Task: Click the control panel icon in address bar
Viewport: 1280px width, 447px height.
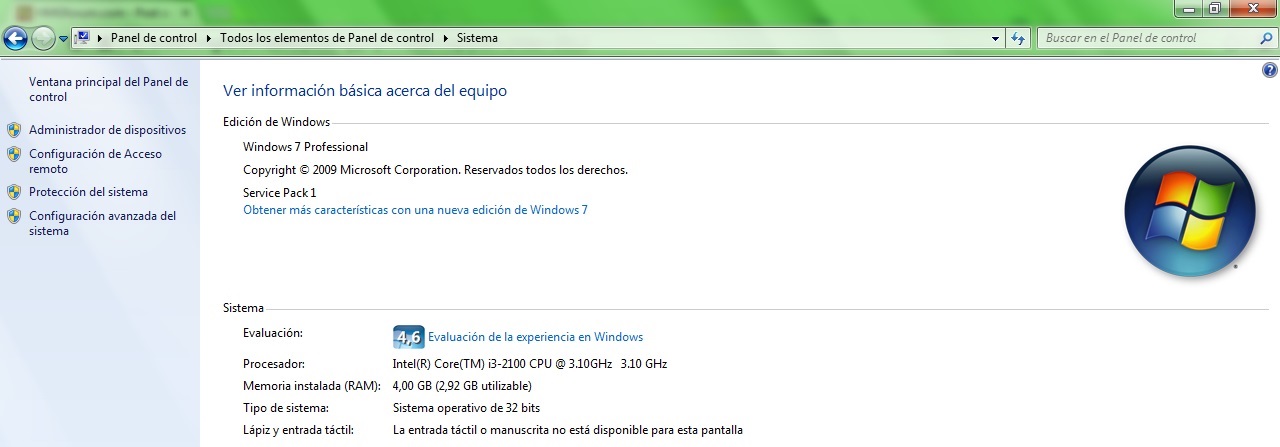Action: [x=83, y=38]
